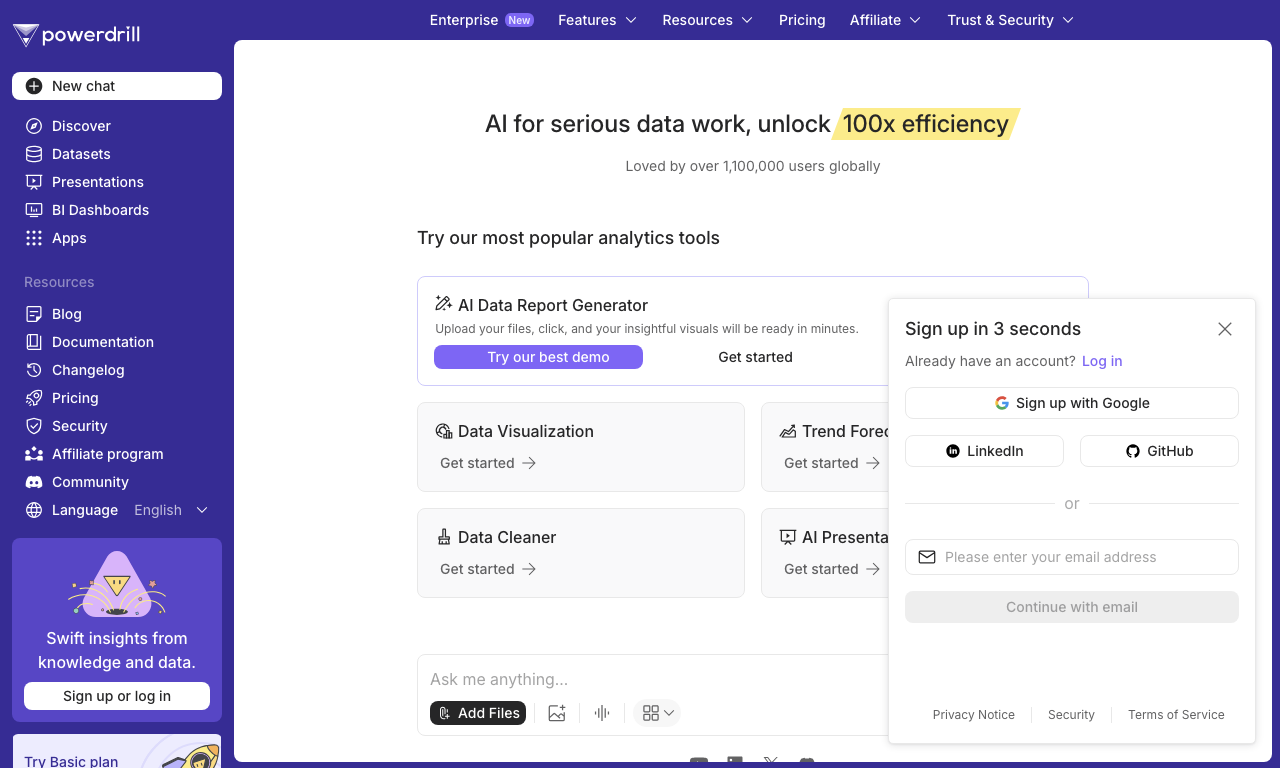Close the sign up panel
This screenshot has width=1280, height=768.
click(1225, 329)
